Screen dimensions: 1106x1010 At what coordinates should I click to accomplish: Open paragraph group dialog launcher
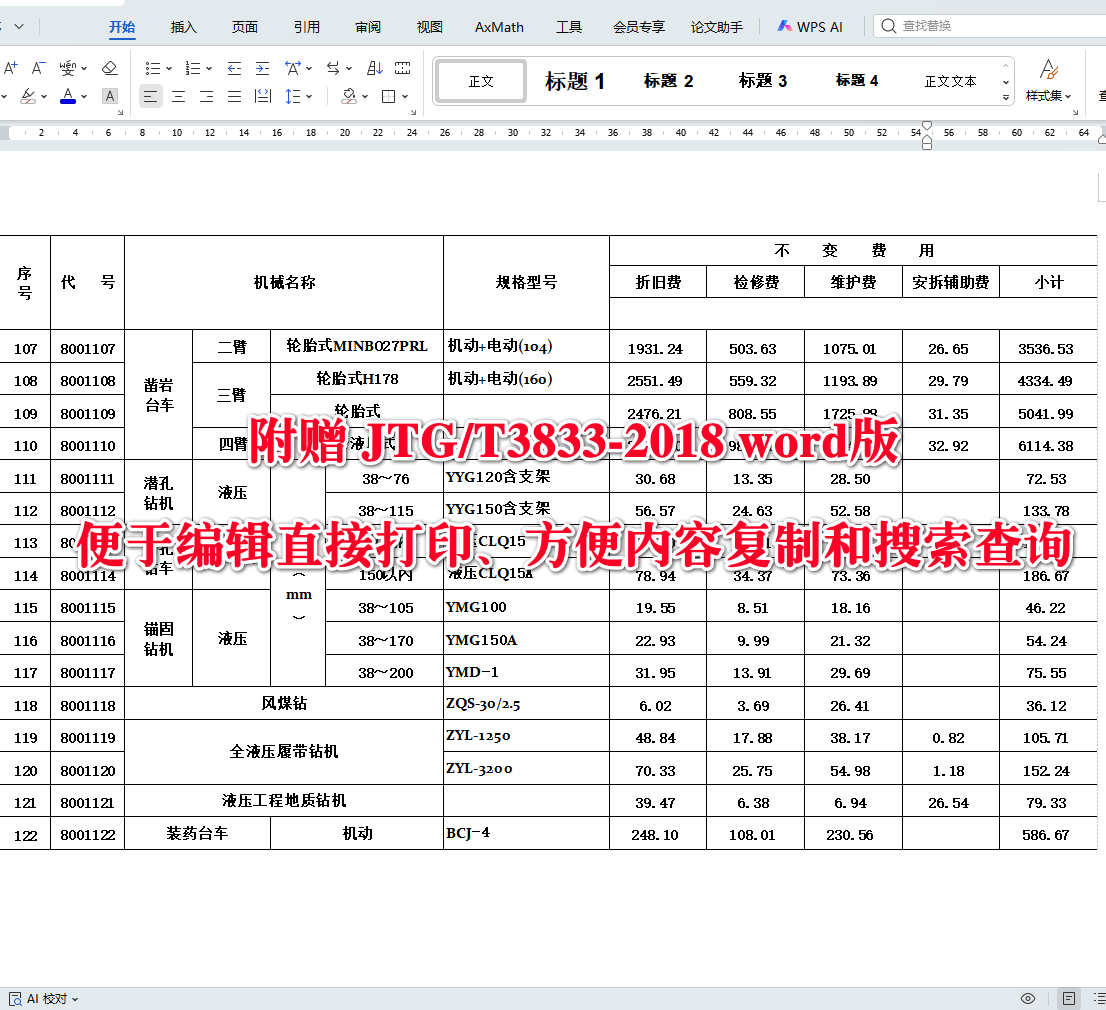coord(413,112)
